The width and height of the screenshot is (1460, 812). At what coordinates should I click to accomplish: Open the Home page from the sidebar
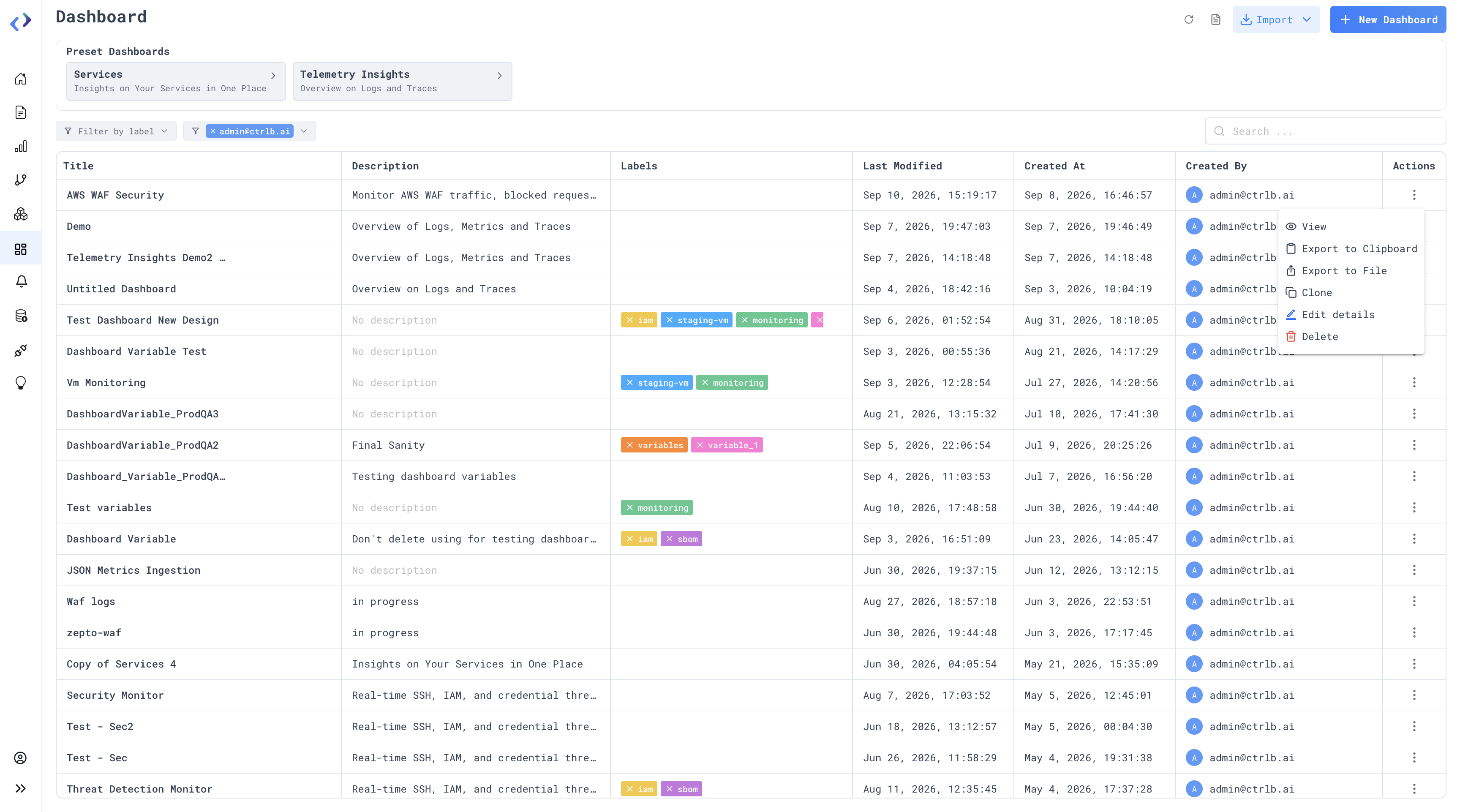pos(21,79)
